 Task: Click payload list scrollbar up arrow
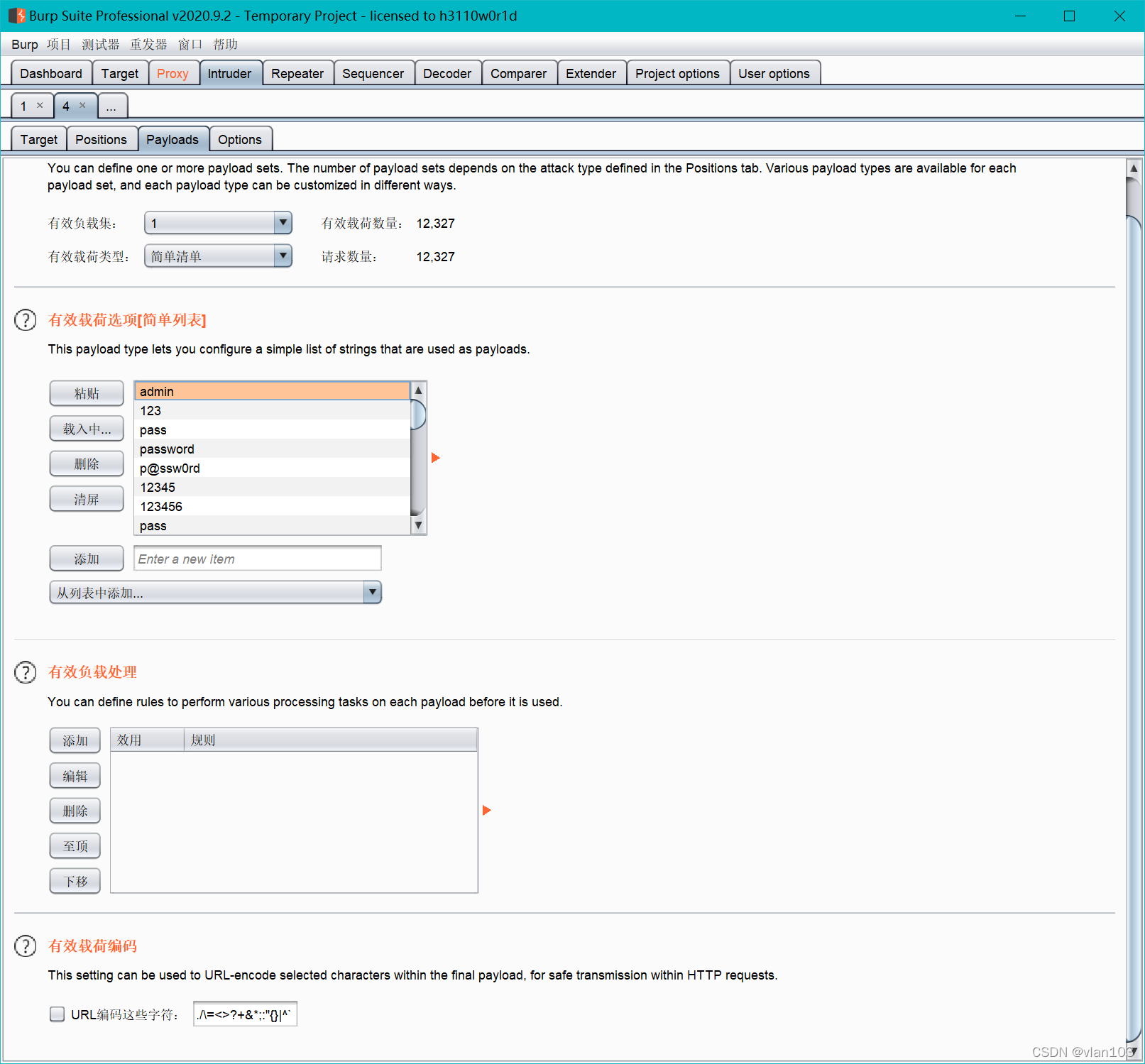point(419,390)
